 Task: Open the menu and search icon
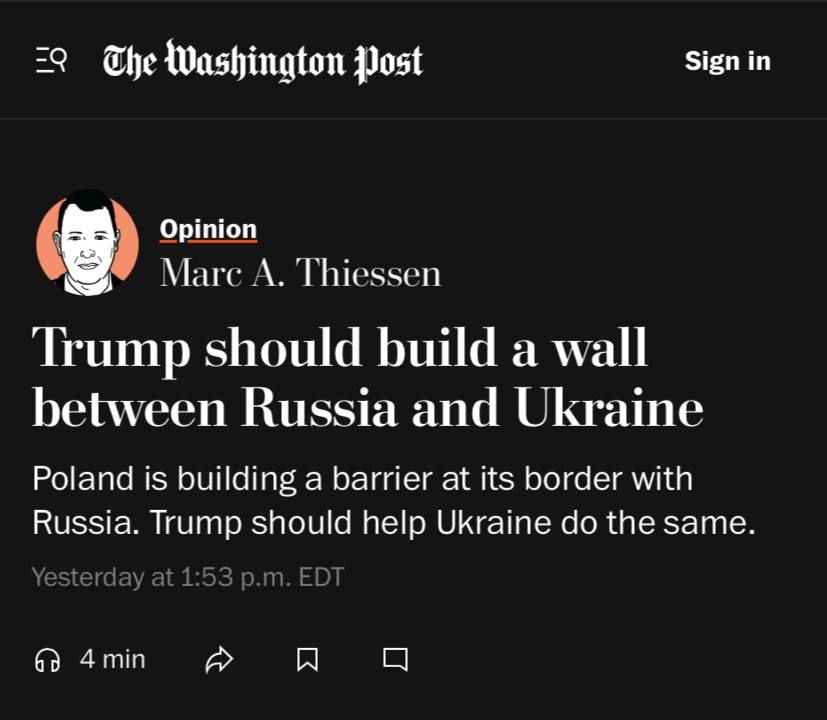pos(51,61)
